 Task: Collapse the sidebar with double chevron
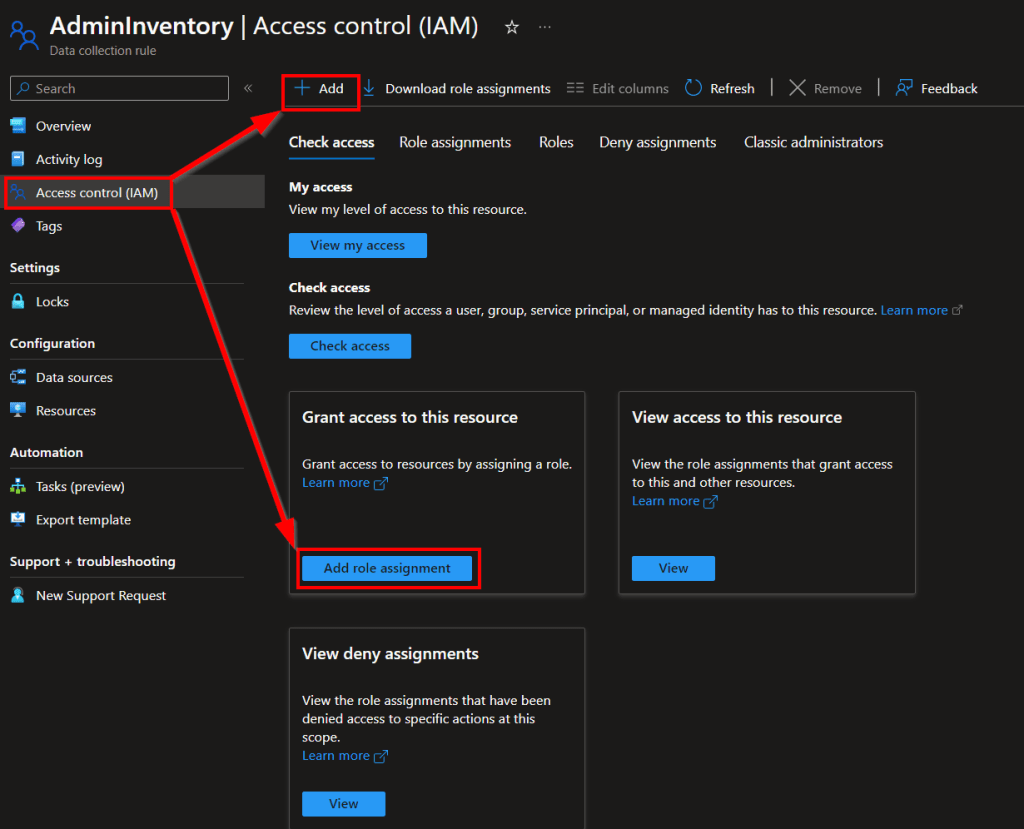tap(248, 88)
